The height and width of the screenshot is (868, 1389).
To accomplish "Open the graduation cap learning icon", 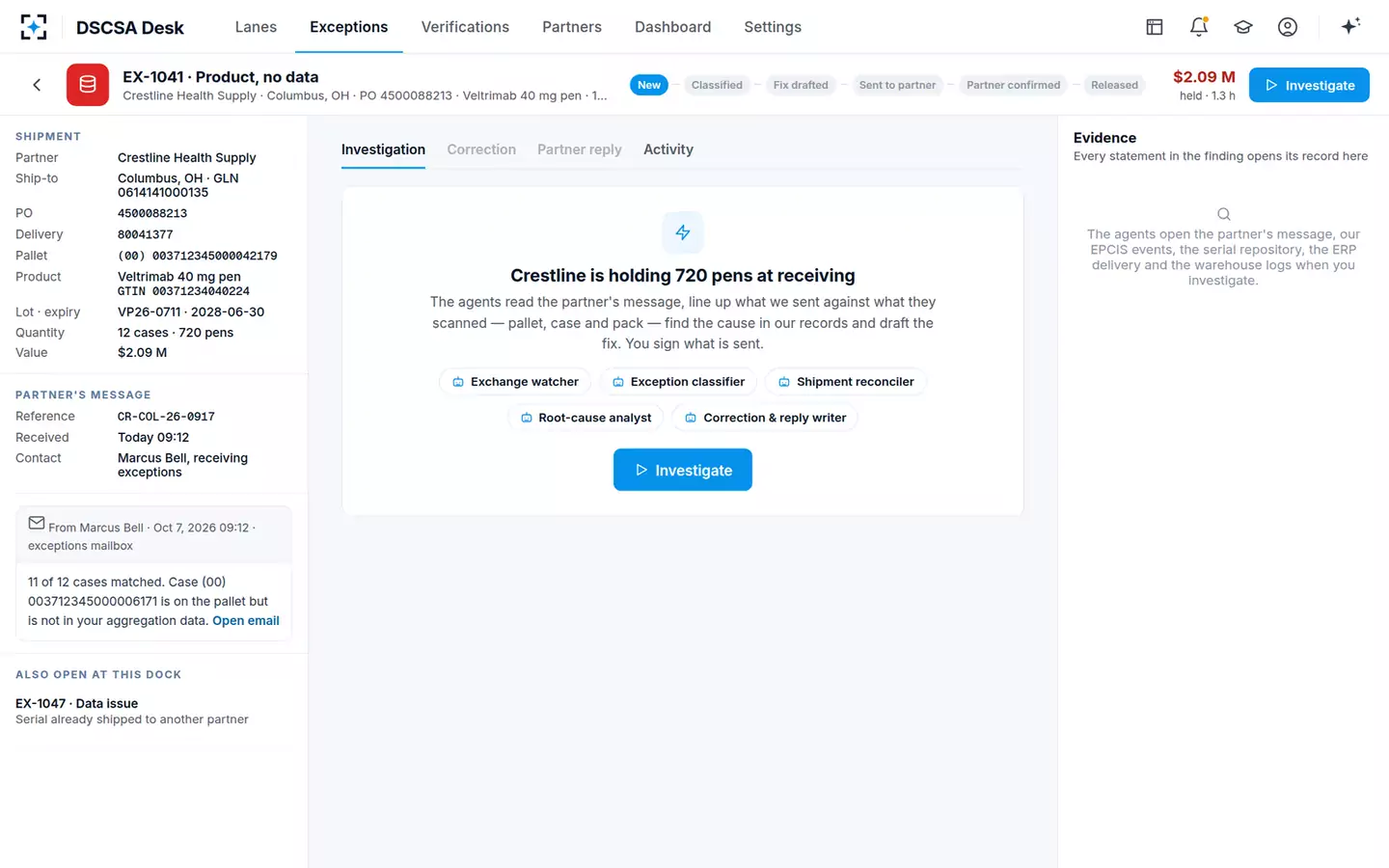I will (x=1243, y=27).
